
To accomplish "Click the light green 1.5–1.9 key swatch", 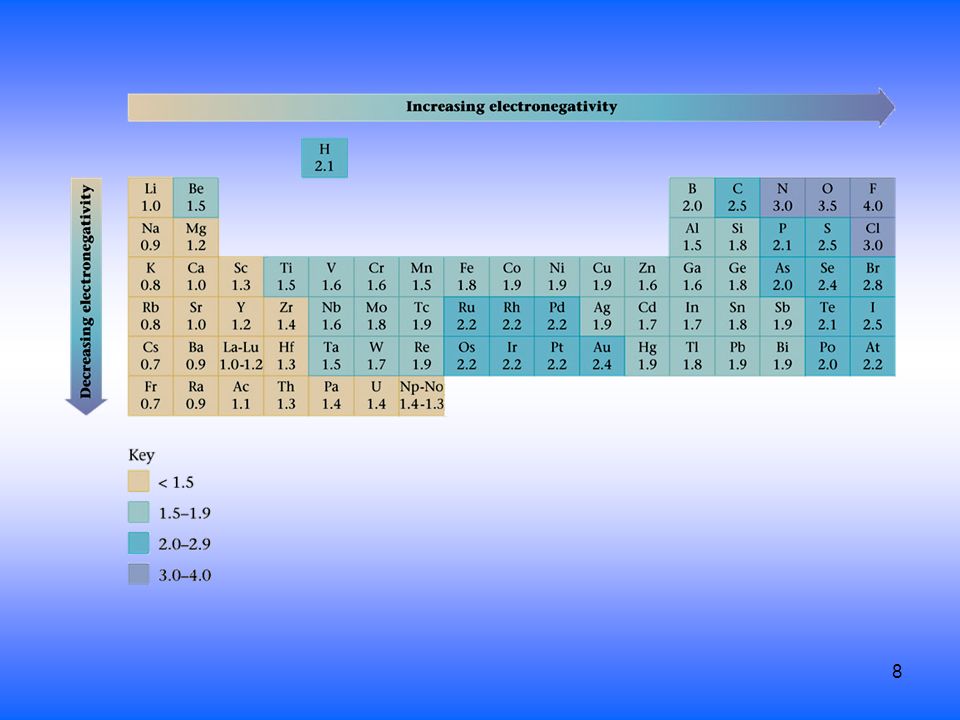I will click(x=139, y=512).
